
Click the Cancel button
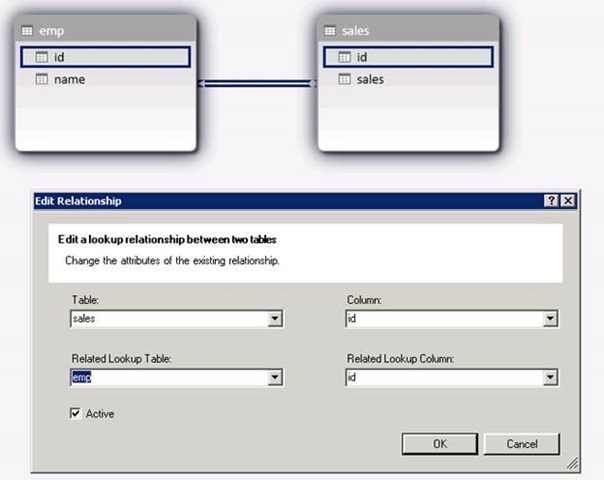tap(521, 443)
